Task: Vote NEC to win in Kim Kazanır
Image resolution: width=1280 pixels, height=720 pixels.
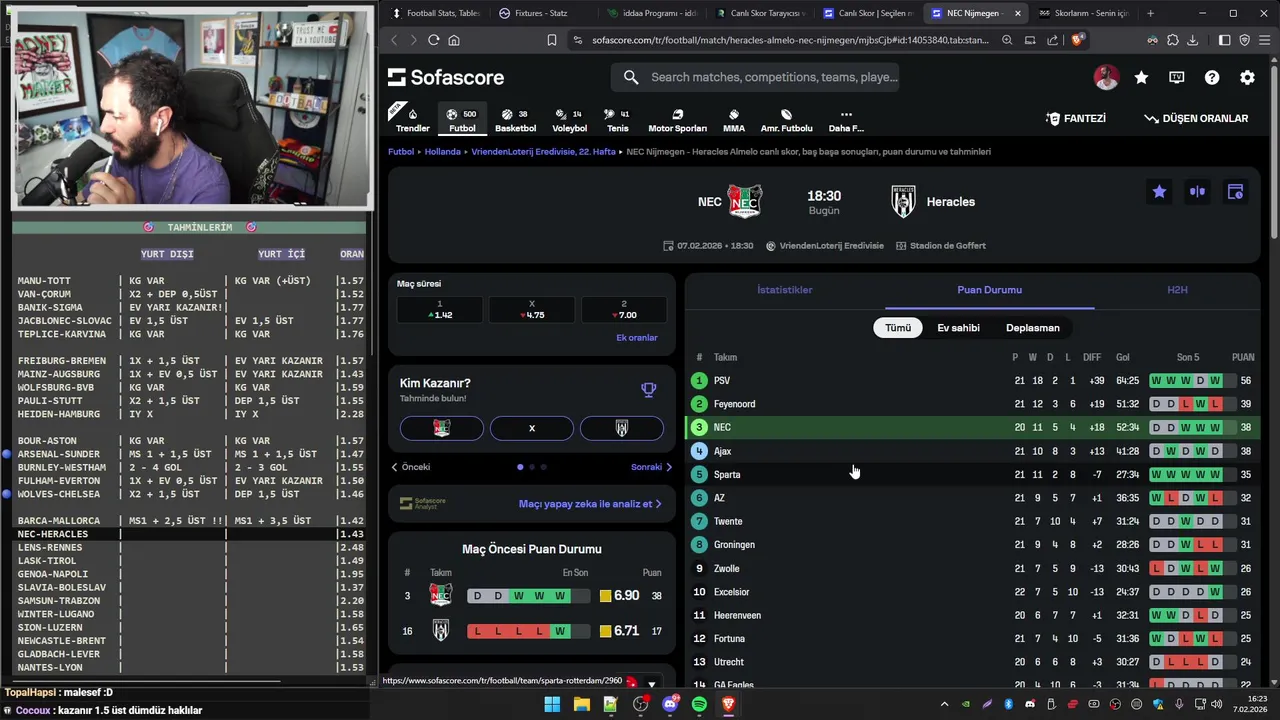Action: [x=442, y=428]
